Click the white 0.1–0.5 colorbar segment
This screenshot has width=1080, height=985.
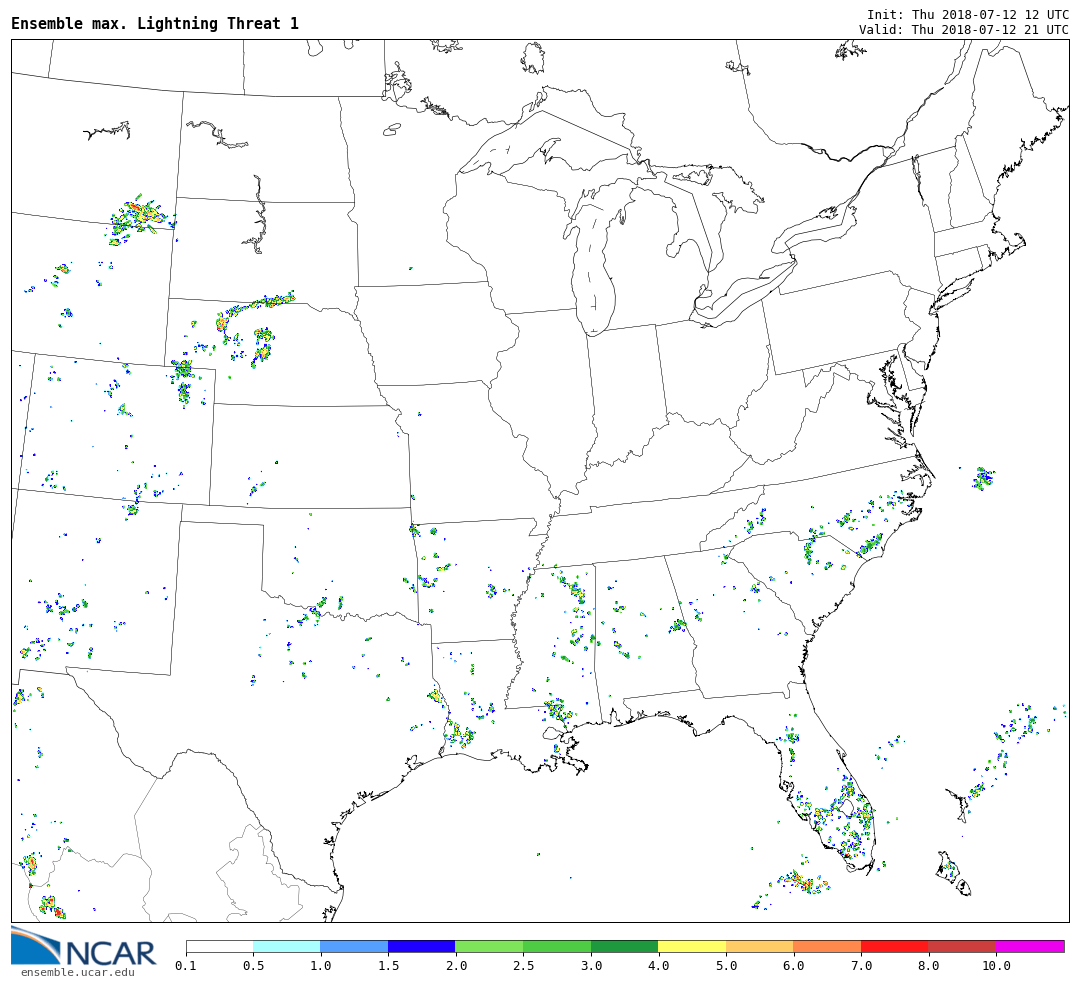pos(220,946)
